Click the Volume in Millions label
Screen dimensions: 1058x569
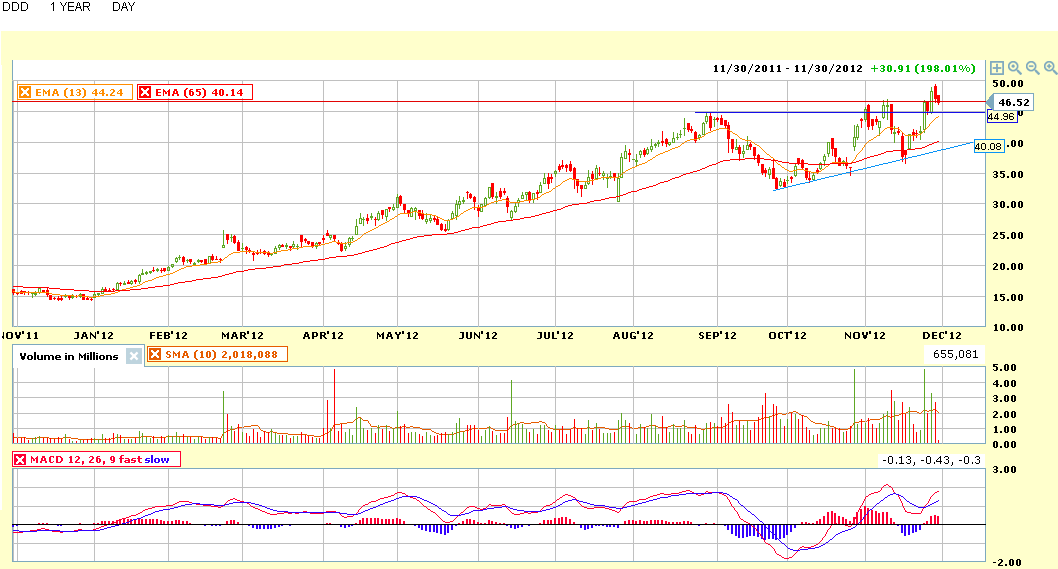coord(69,356)
